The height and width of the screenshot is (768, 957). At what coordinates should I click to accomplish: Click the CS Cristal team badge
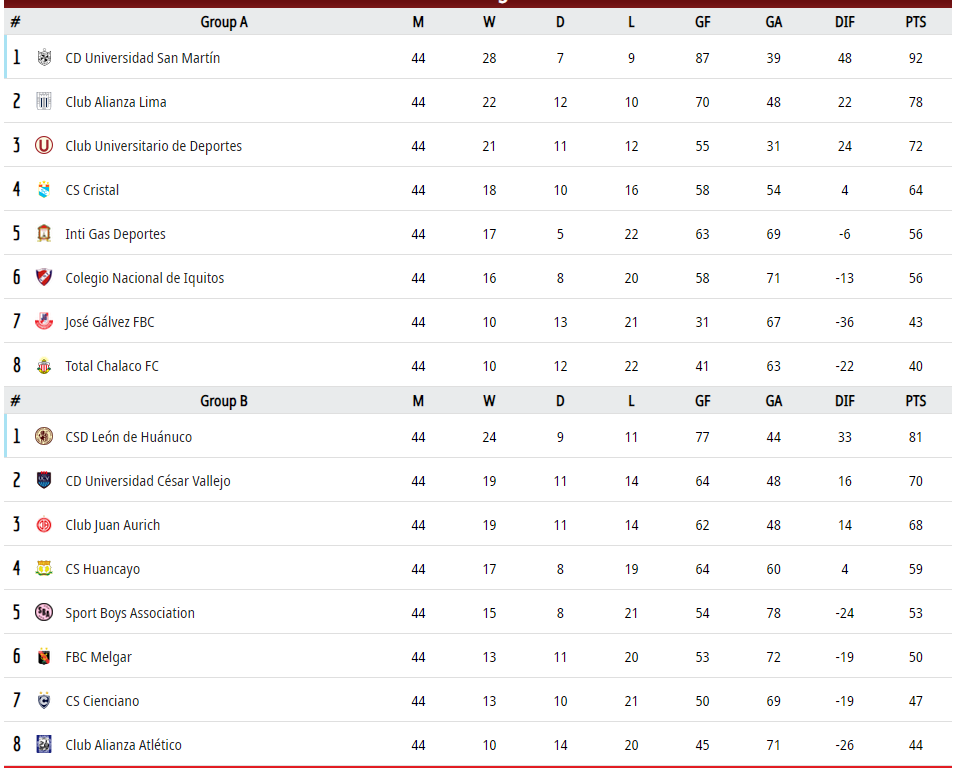click(44, 190)
